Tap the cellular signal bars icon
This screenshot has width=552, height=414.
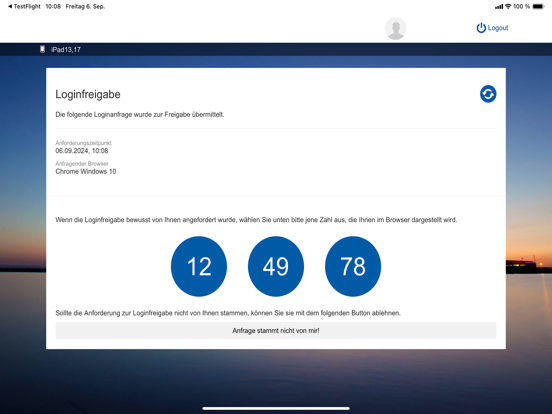tap(499, 7)
